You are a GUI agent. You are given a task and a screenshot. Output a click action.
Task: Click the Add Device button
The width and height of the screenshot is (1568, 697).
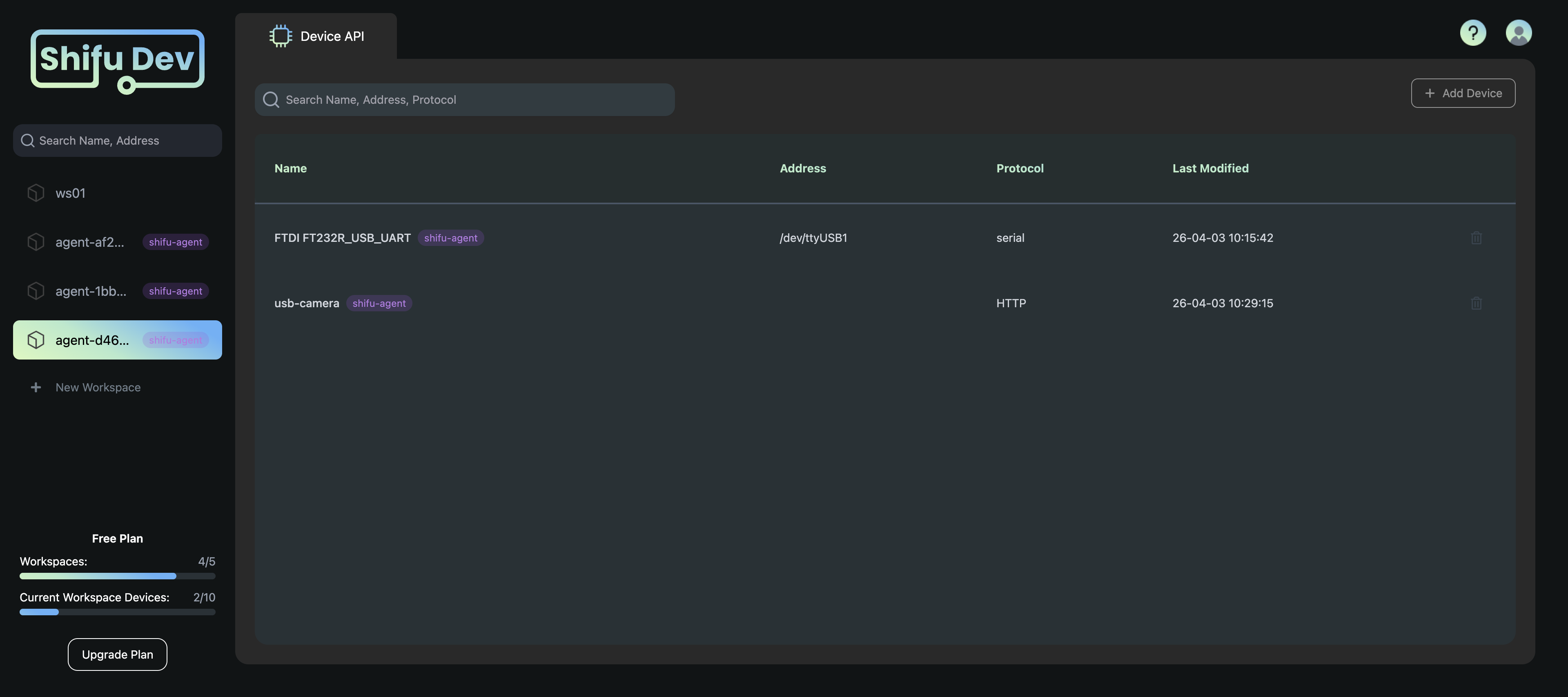pyautogui.click(x=1463, y=93)
